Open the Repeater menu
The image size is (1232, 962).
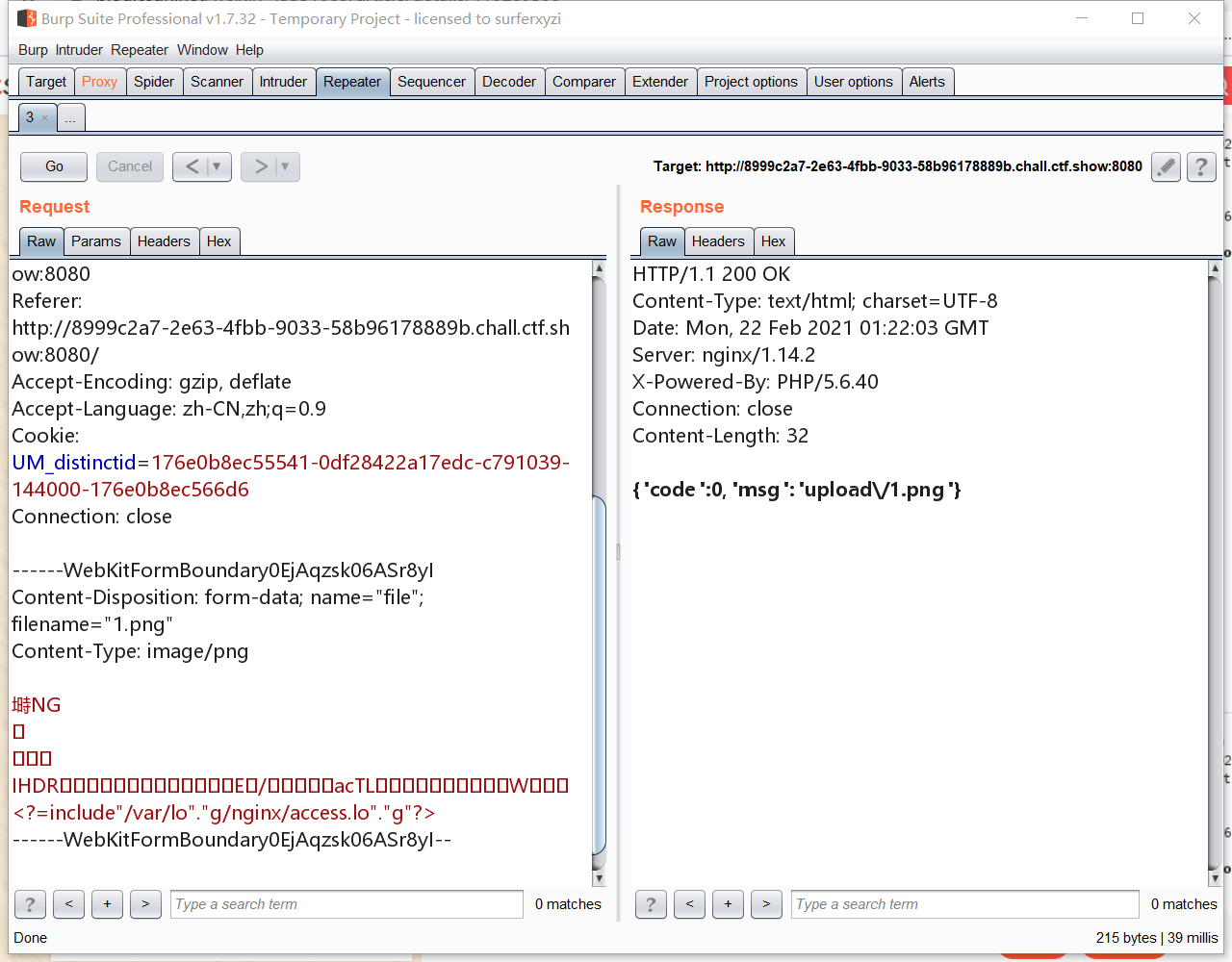tap(140, 50)
